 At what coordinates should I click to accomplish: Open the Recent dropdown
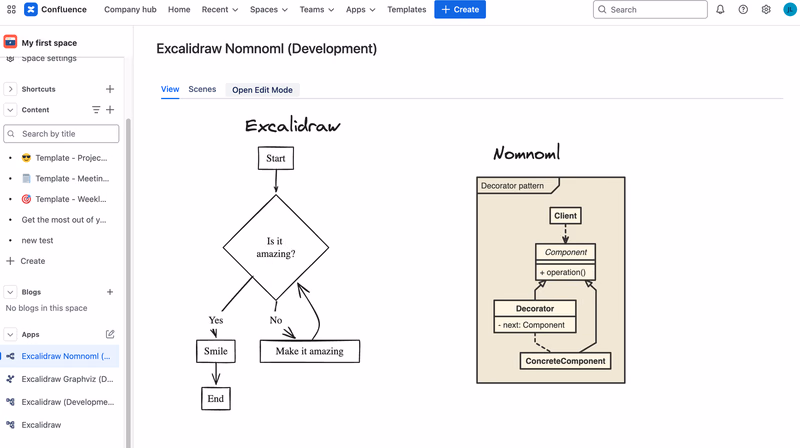point(220,9)
